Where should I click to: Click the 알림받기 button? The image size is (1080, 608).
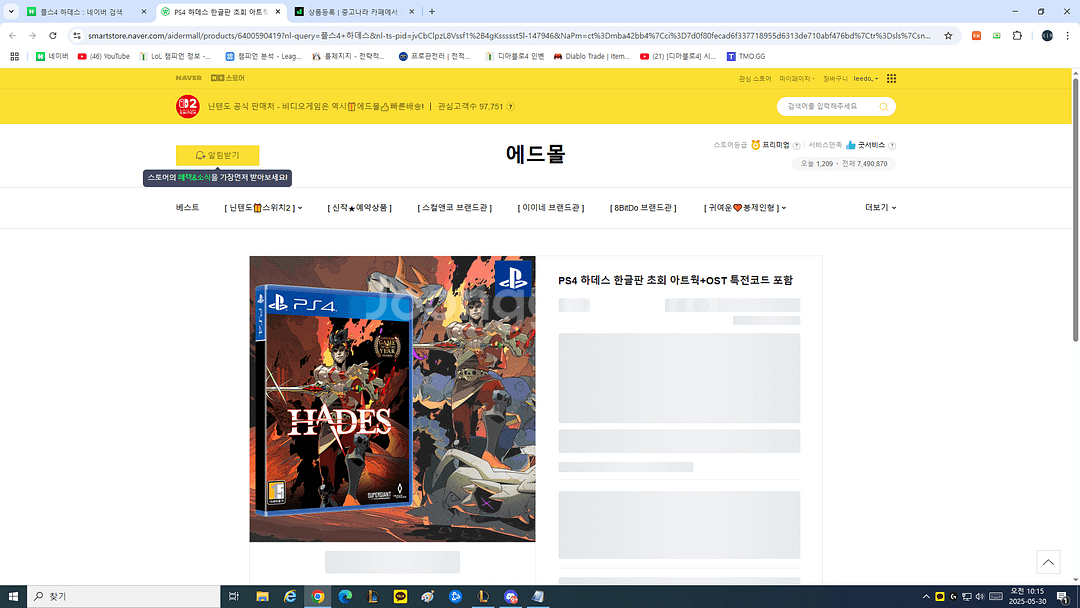click(218, 156)
